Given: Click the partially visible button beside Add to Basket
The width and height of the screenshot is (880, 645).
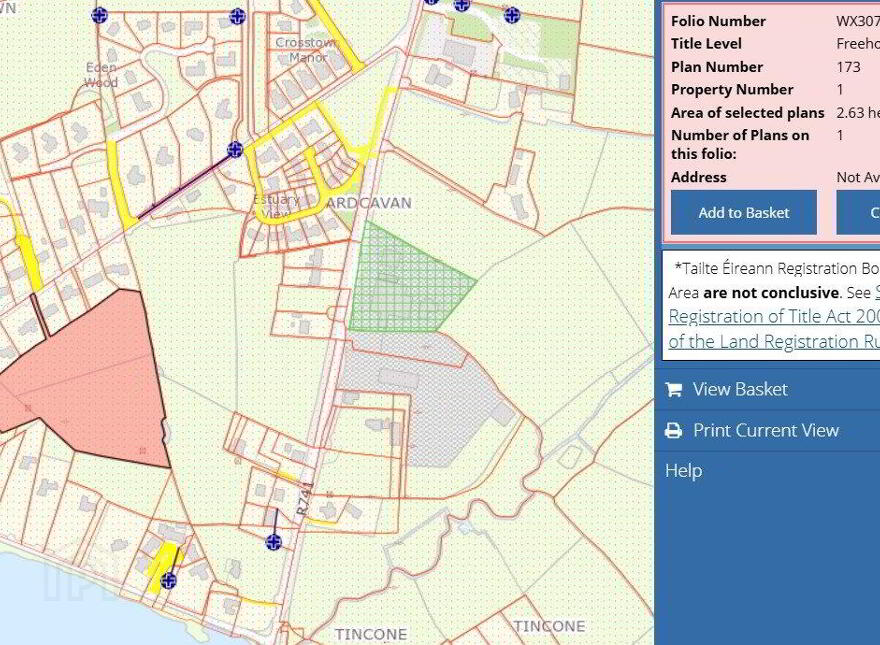Looking at the screenshot, I should pyautogui.click(x=858, y=212).
